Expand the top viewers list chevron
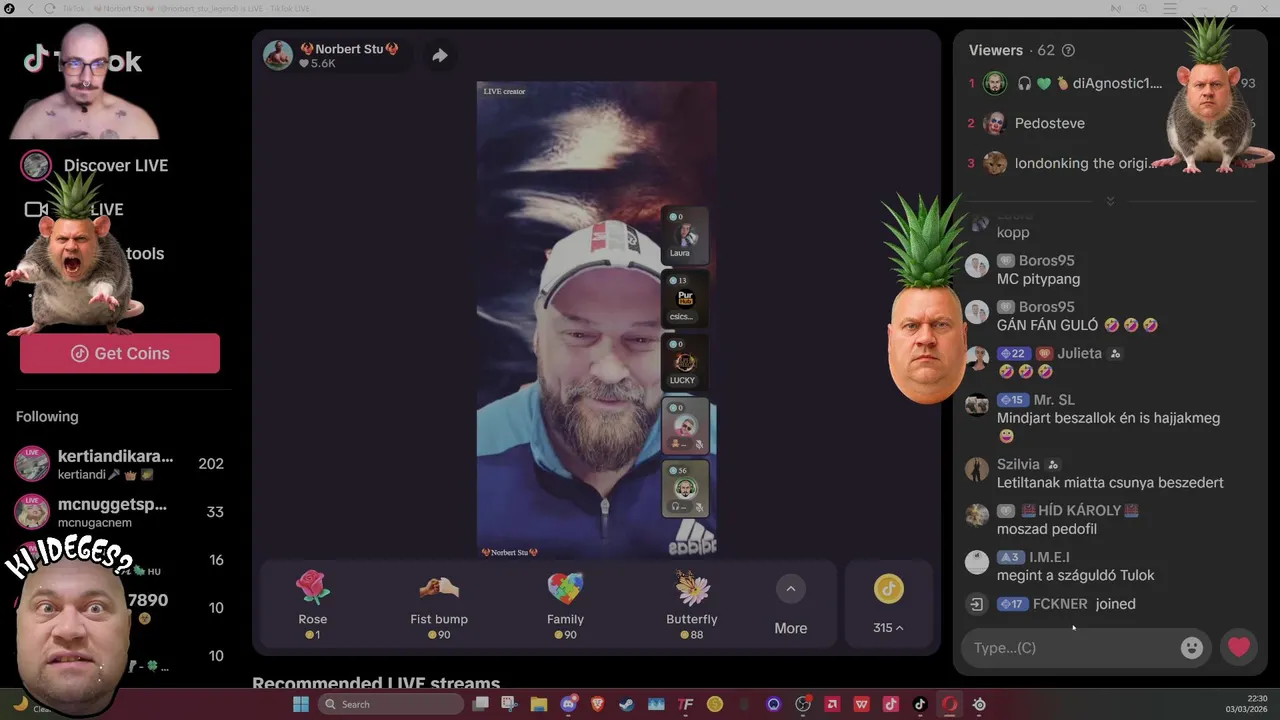The image size is (1280, 720). (1110, 201)
